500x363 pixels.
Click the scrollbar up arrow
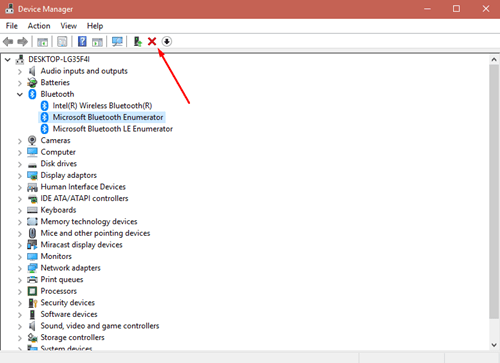tap(494, 60)
